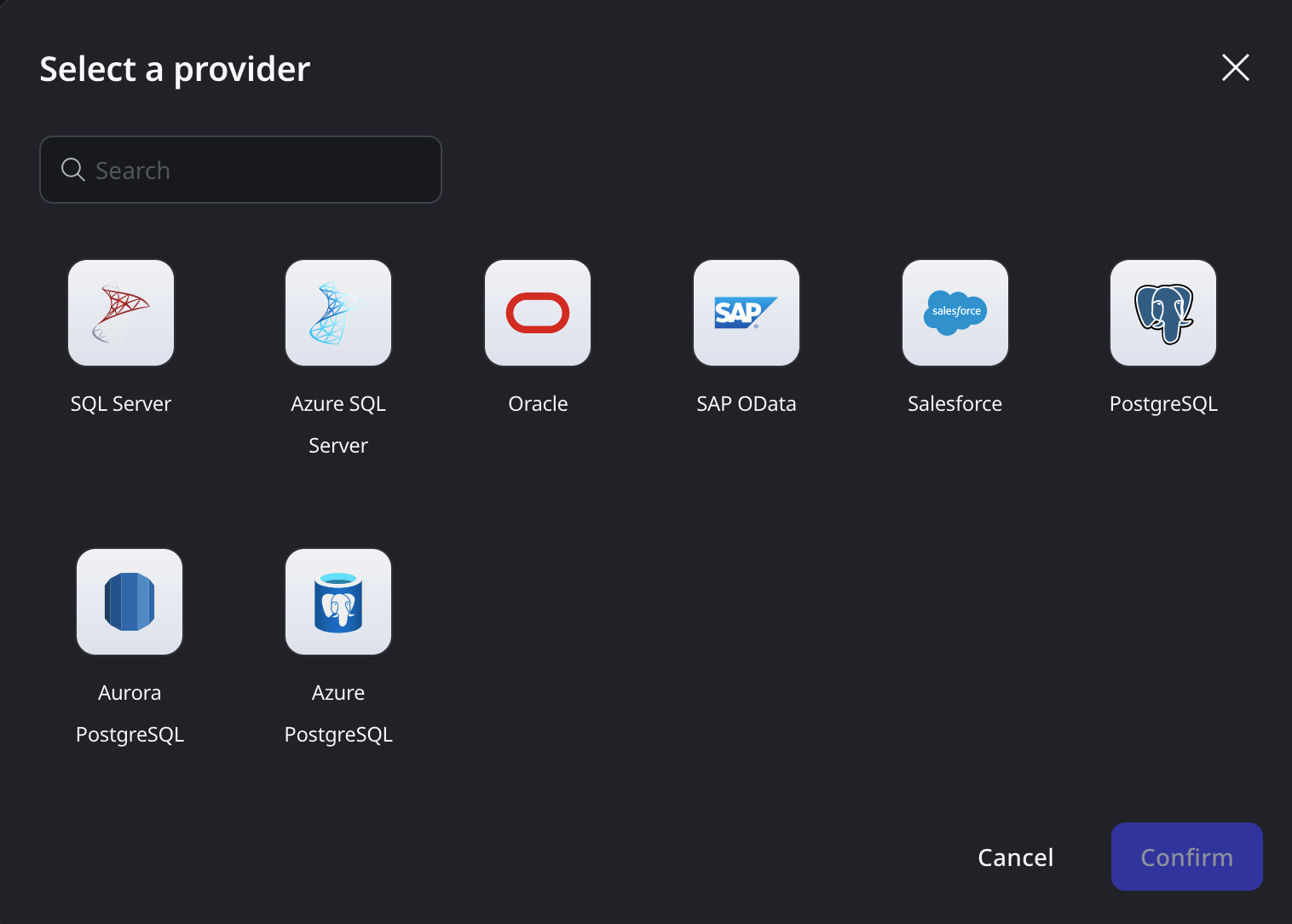This screenshot has width=1292, height=924.
Task: Click the magnifier icon in search box
Action: point(73,170)
